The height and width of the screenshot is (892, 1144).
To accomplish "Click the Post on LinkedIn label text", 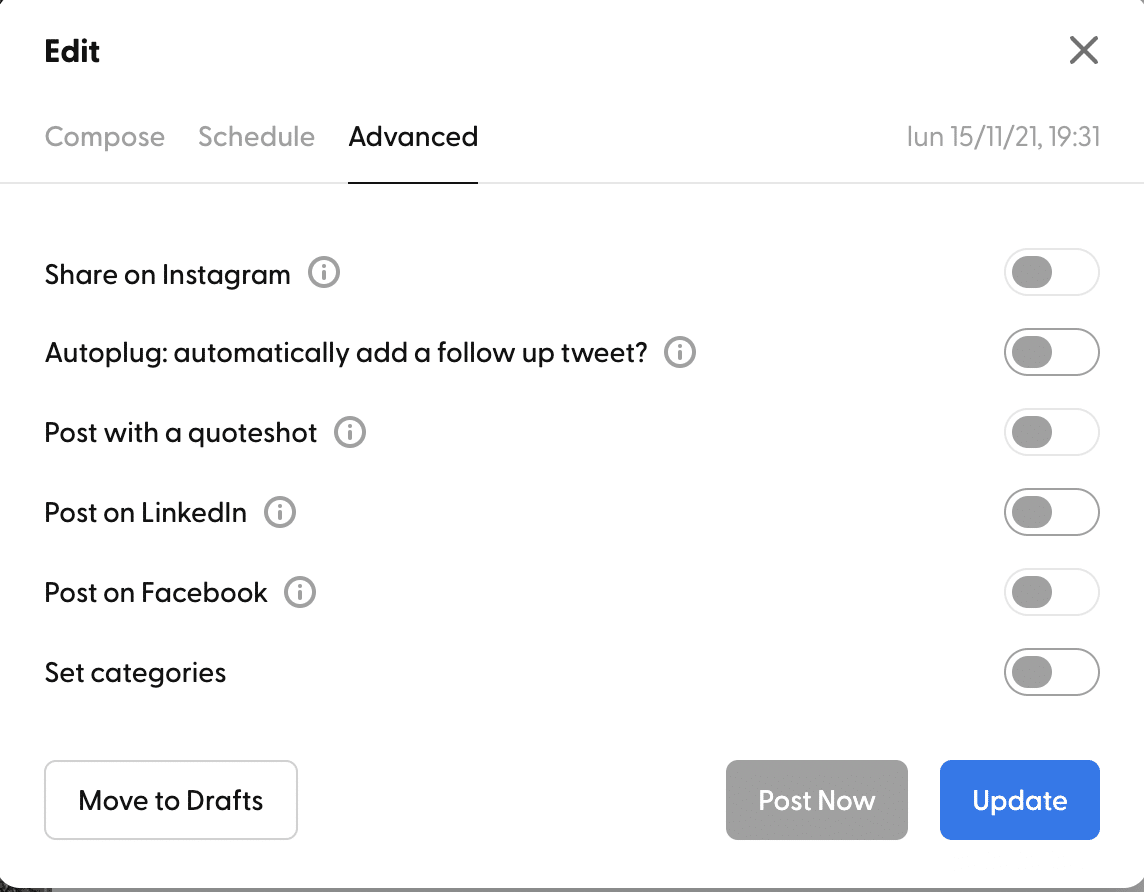I will (x=145, y=513).
